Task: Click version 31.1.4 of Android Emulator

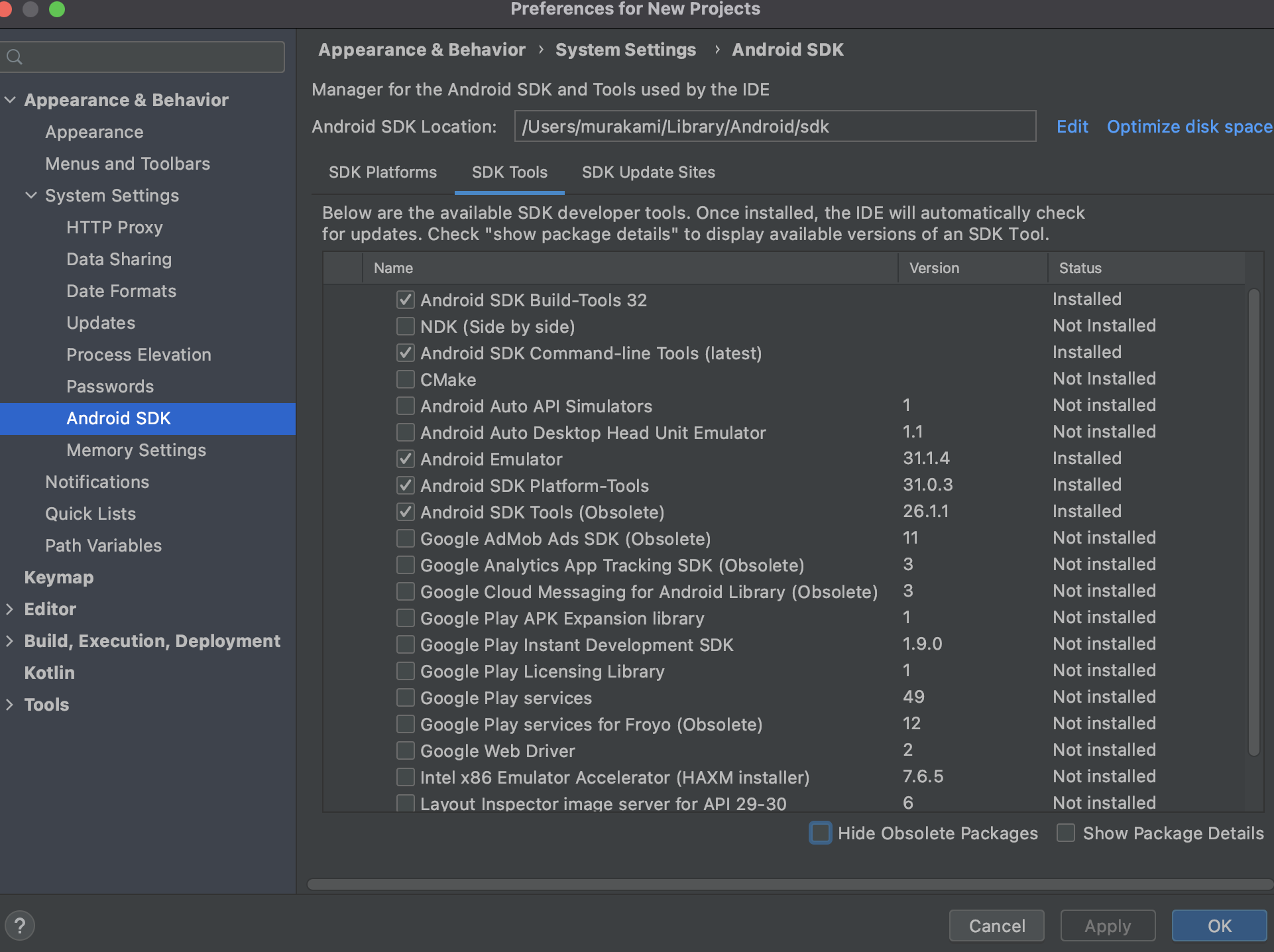Action: (x=926, y=458)
